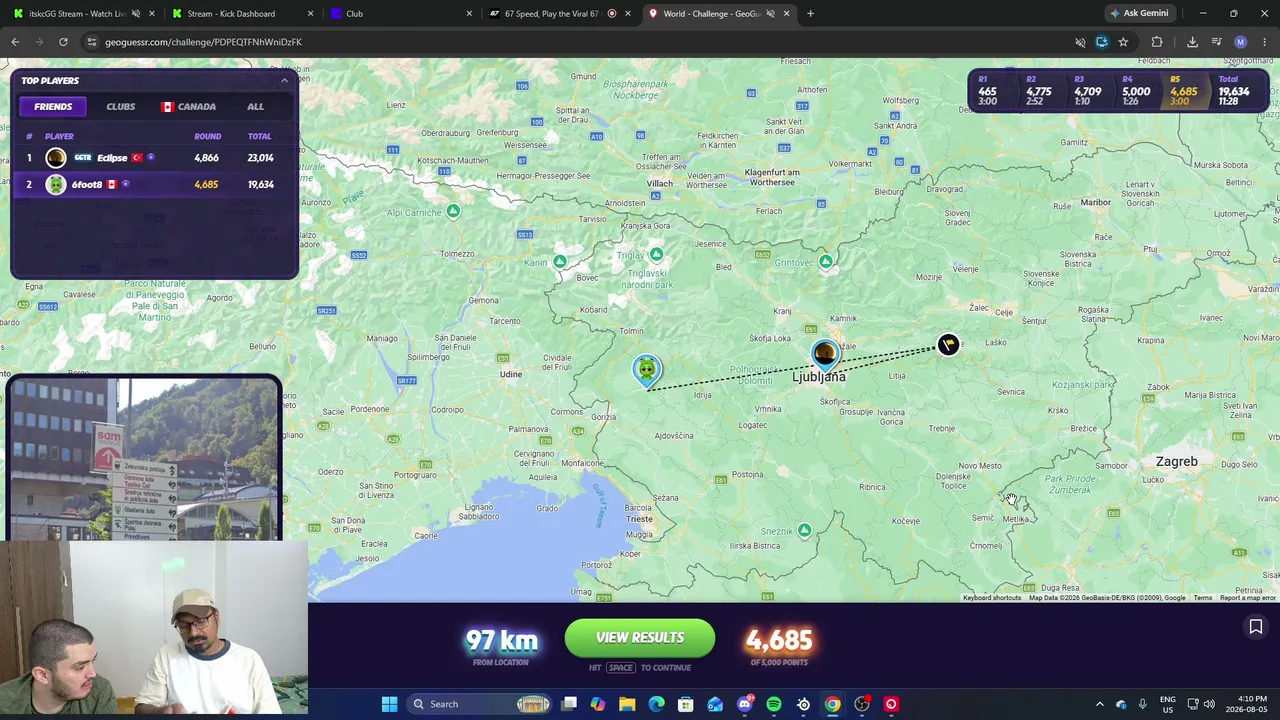Close the World - Challenge GeoGuessr tab
Image resolution: width=1280 pixels, height=720 pixels.
click(x=786, y=13)
